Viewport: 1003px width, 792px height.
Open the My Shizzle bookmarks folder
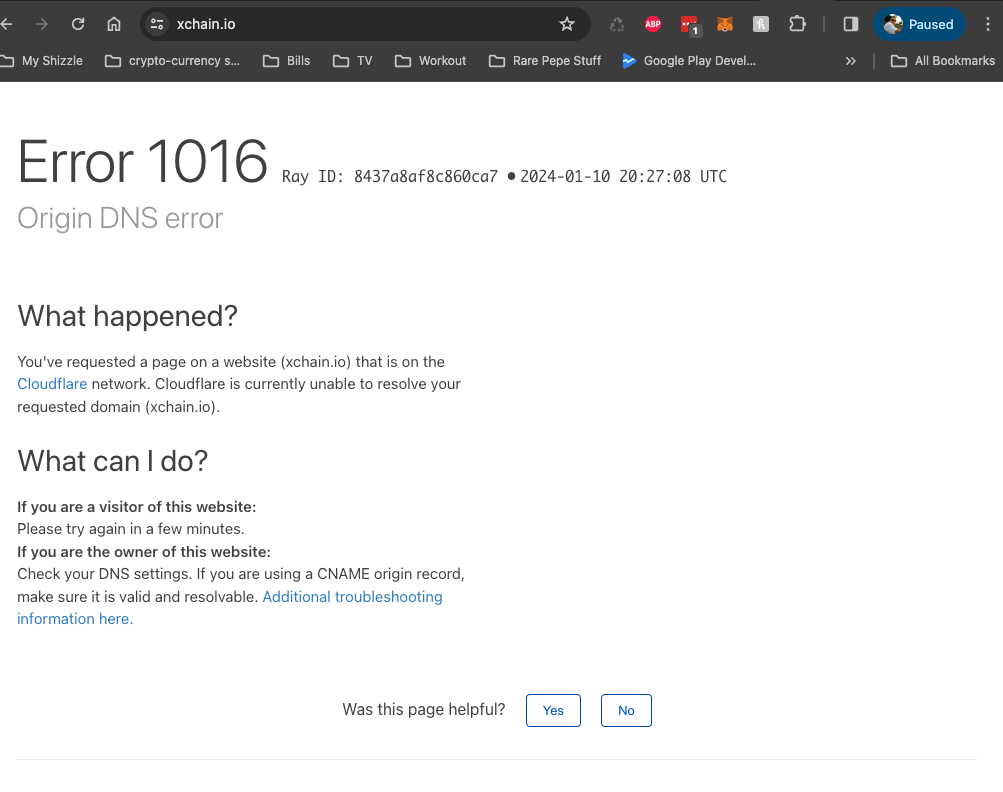(x=42, y=61)
